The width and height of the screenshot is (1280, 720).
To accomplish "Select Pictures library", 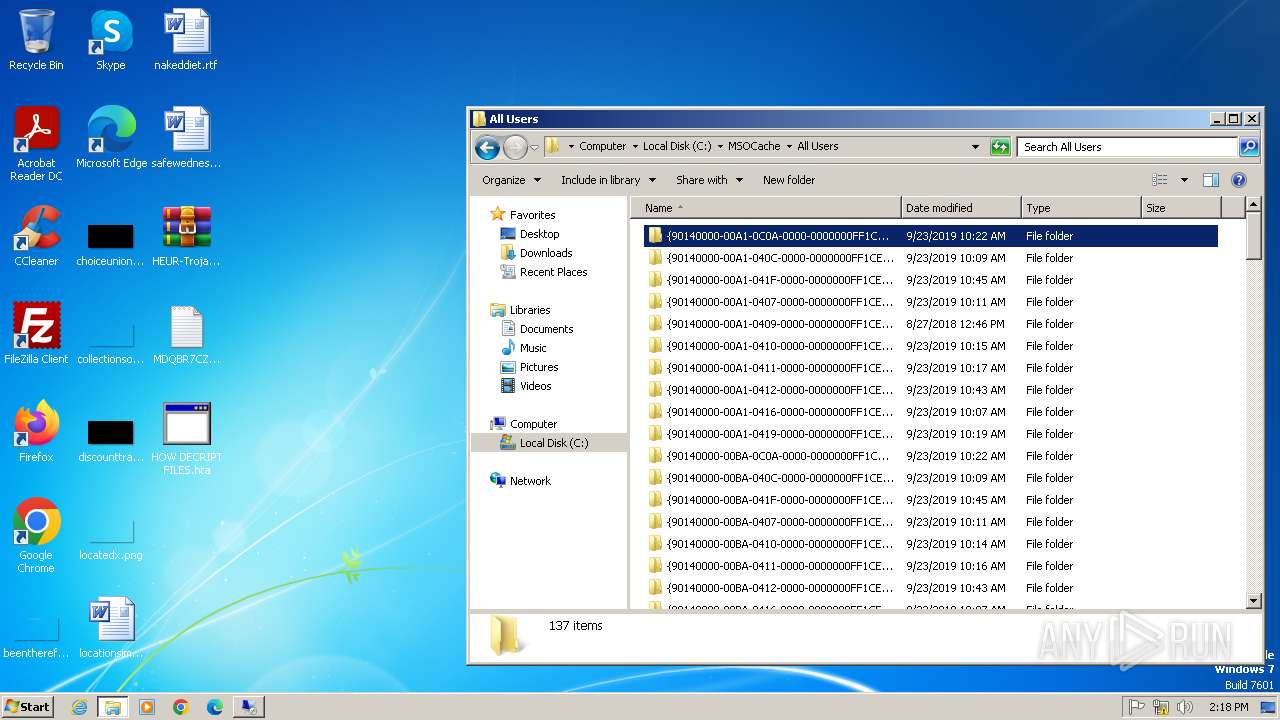I will tap(539, 367).
